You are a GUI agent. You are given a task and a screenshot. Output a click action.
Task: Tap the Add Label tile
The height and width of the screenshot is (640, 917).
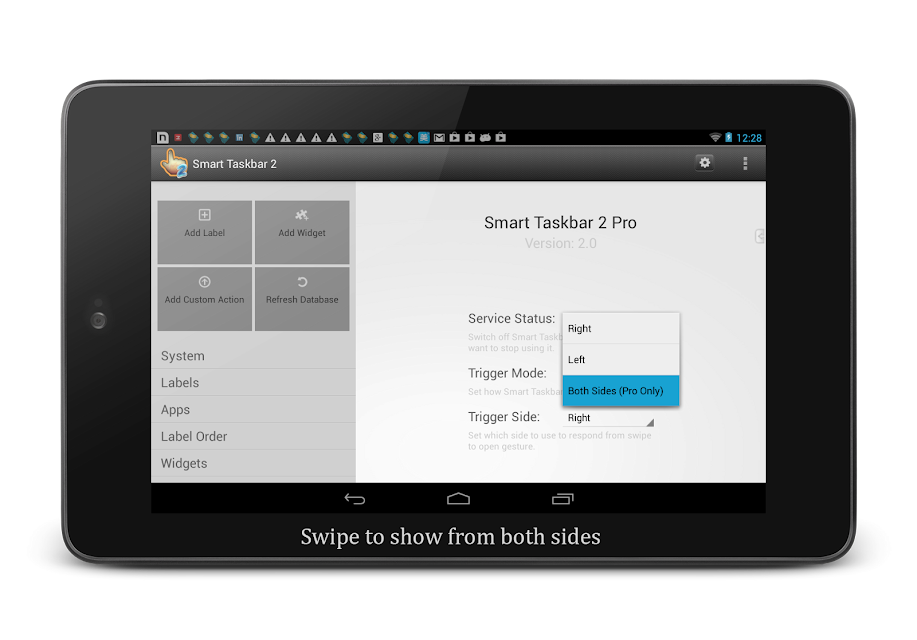(205, 232)
